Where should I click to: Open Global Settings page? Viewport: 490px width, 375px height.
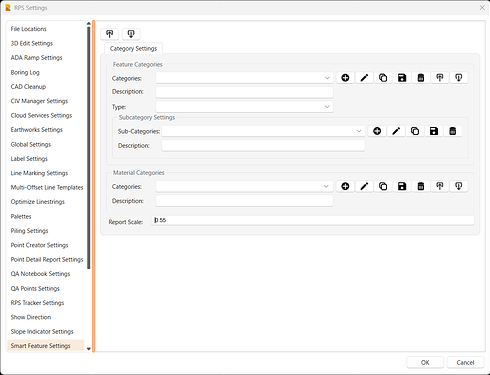coord(31,144)
